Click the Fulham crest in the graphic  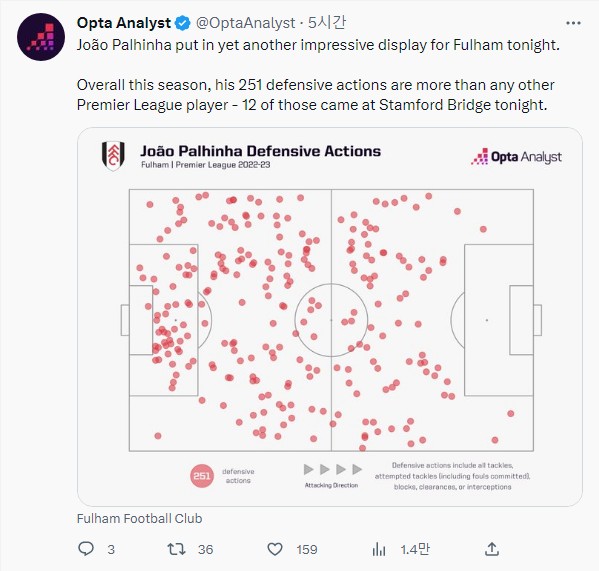click(113, 155)
